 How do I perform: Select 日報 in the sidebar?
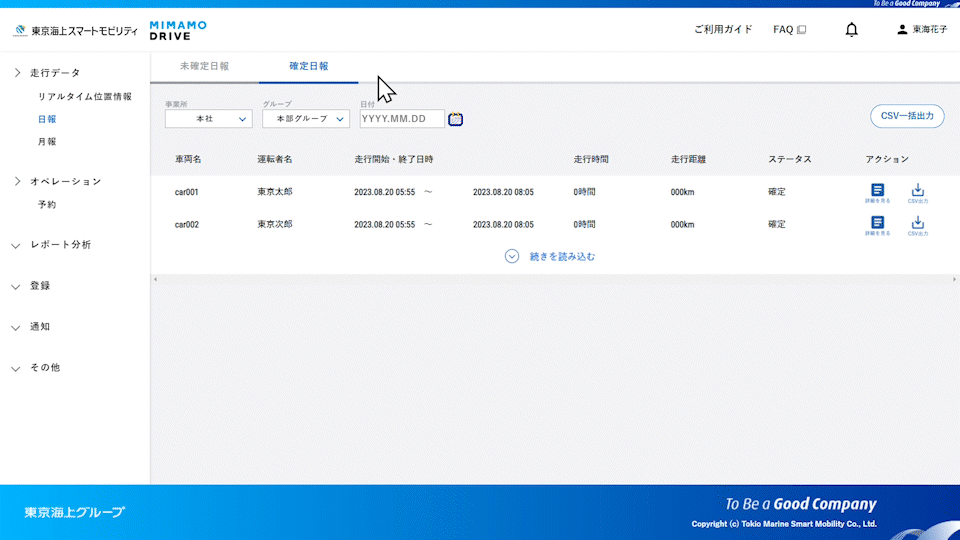tap(47, 119)
